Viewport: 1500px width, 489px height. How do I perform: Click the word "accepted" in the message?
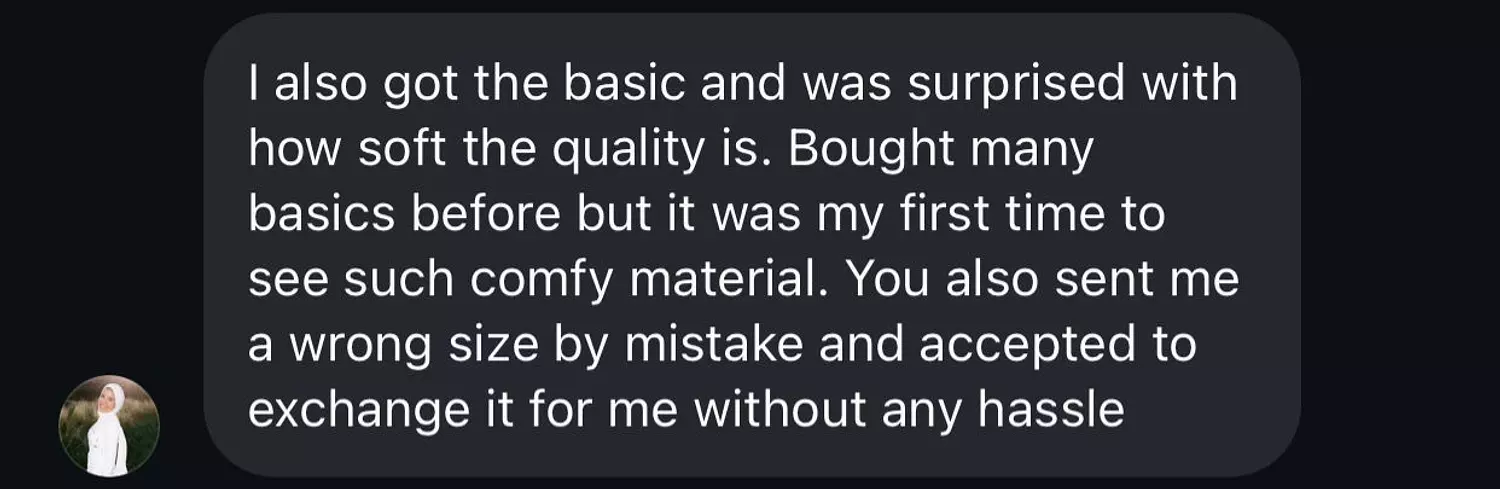point(1027,345)
